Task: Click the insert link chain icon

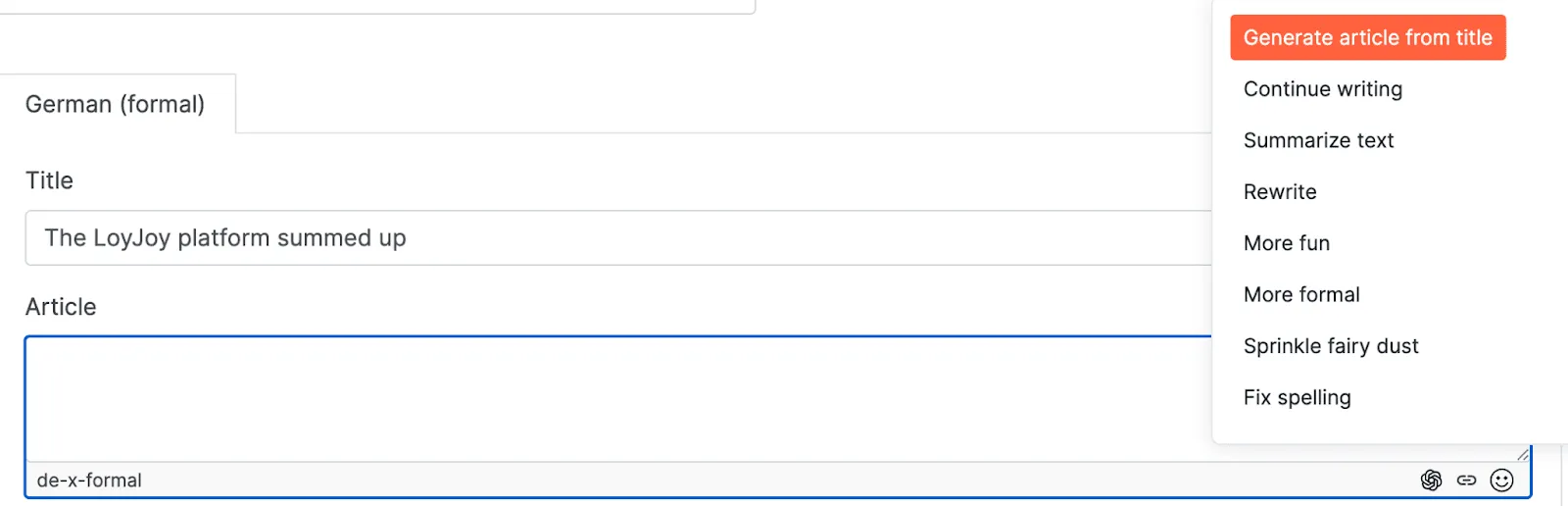Action: click(1466, 480)
